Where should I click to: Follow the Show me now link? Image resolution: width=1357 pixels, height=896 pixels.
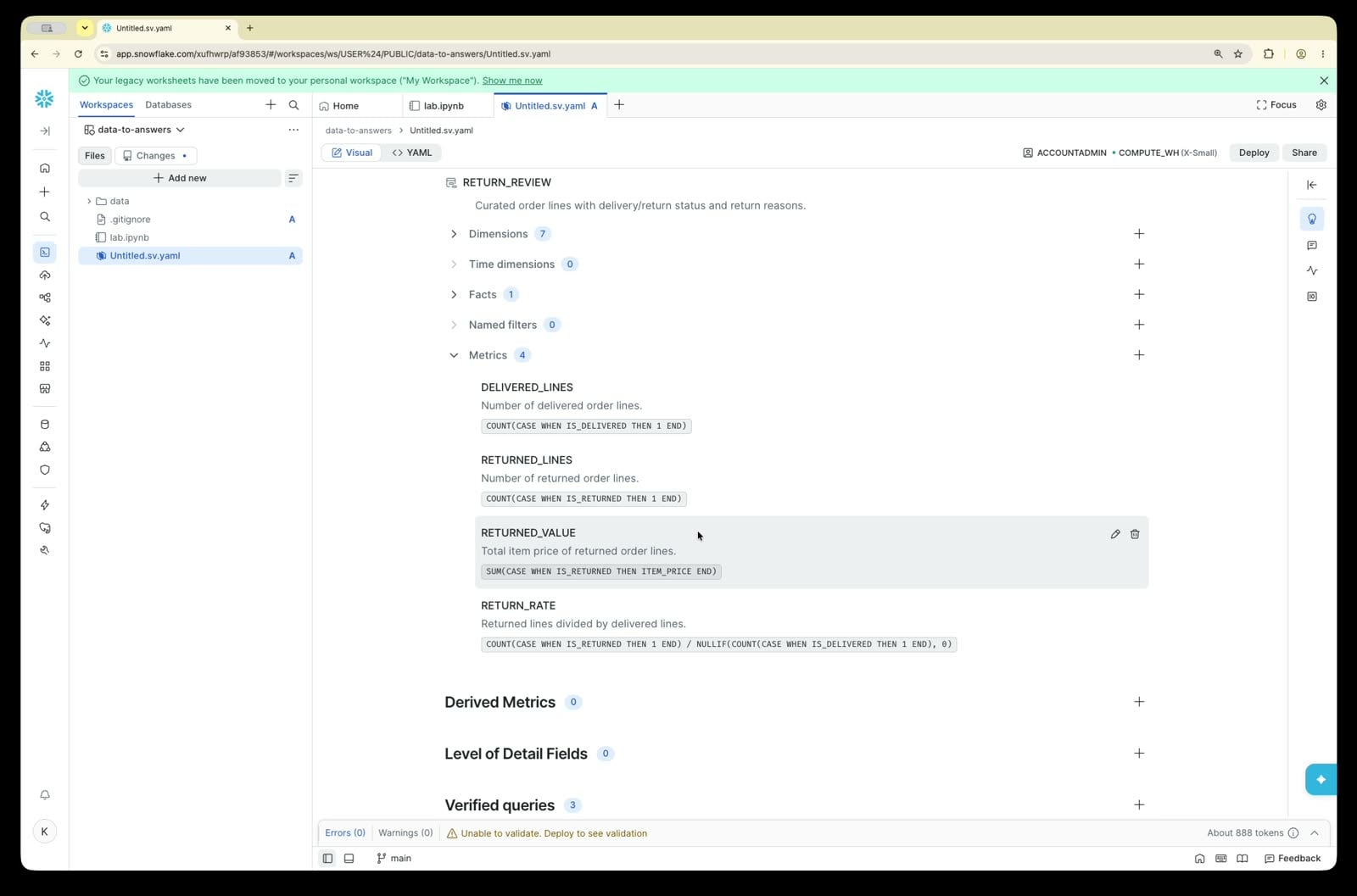(x=512, y=81)
